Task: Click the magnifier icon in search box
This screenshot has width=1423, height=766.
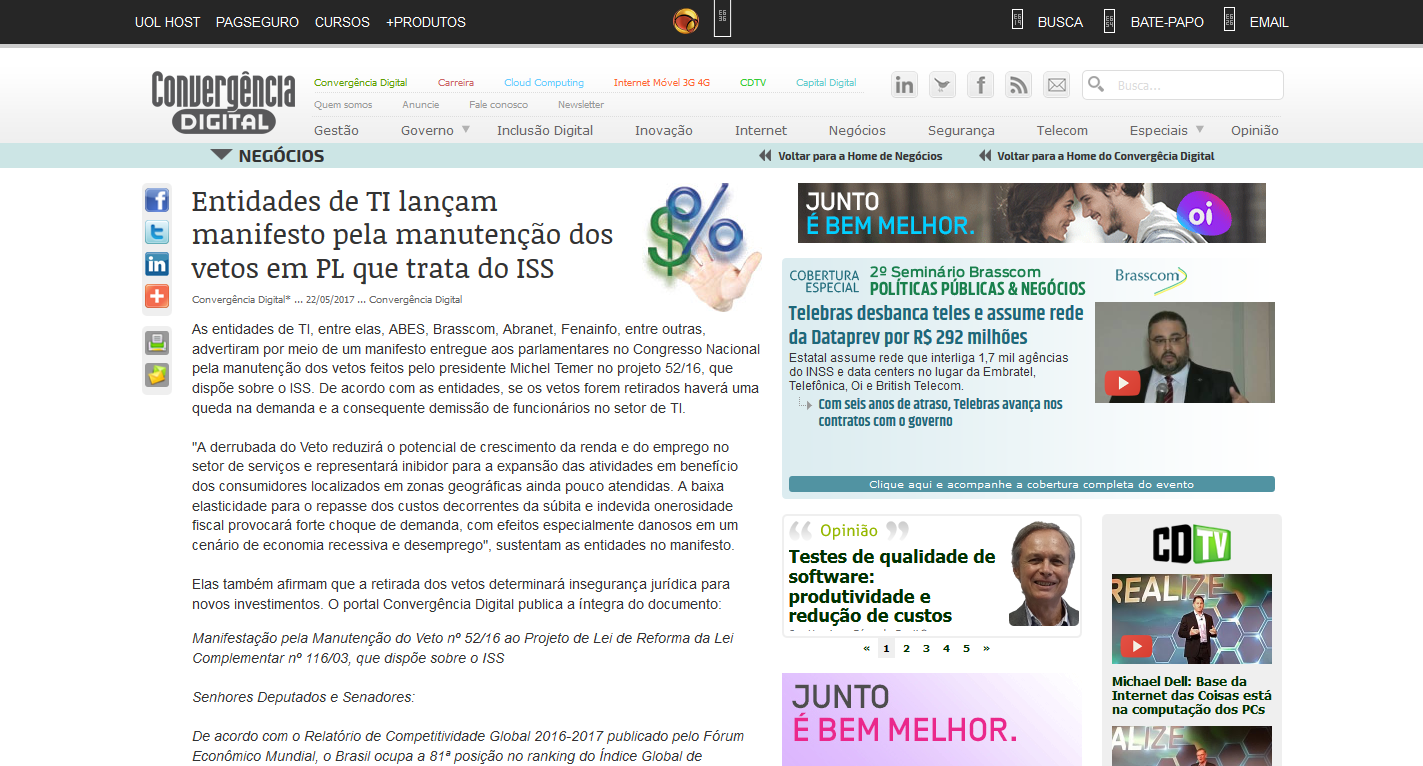Action: (x=1096, y=85)
